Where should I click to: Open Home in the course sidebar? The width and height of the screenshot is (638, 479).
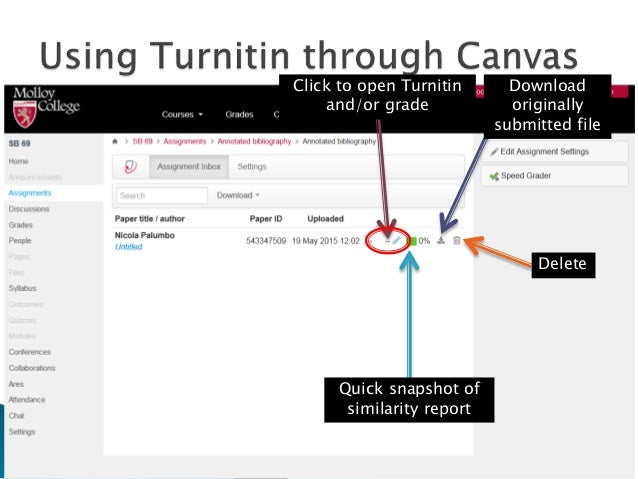pos(18,161)
